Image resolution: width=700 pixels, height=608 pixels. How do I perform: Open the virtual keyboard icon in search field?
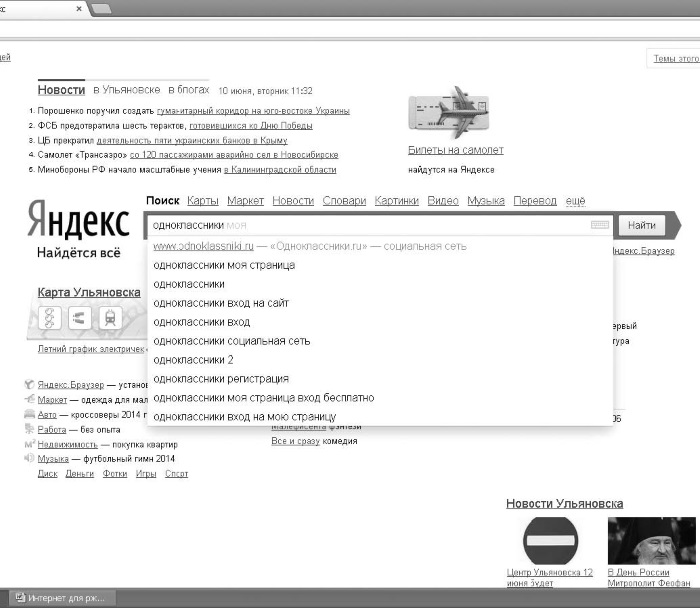click(x=600, y=225)
